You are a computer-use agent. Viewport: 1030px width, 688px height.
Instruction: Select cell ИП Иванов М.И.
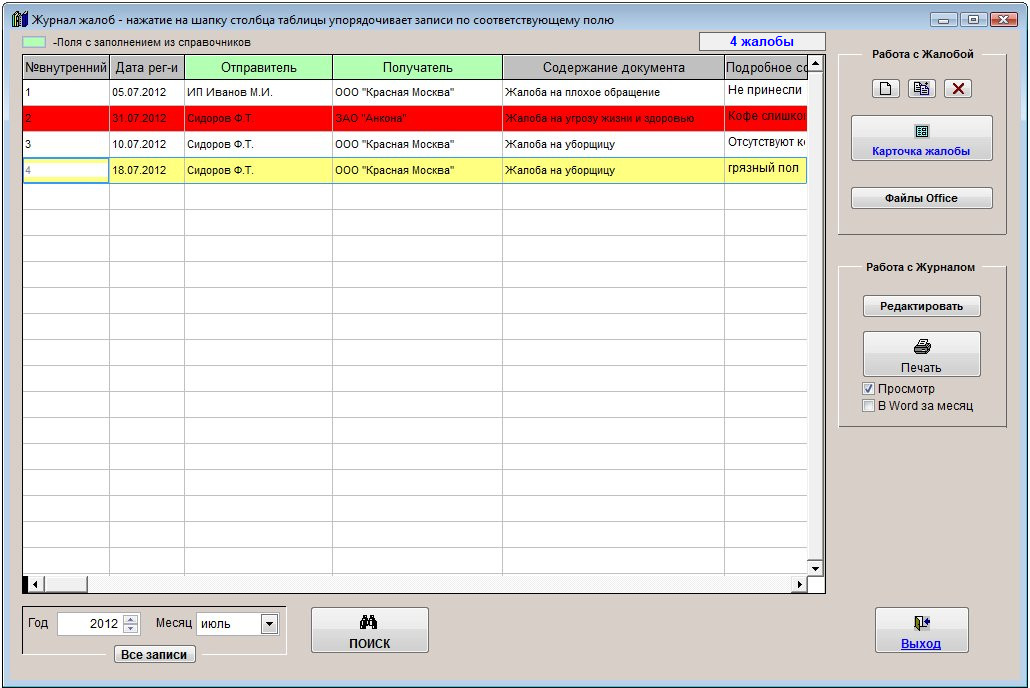pyautogui.click(x=258, y=92)
